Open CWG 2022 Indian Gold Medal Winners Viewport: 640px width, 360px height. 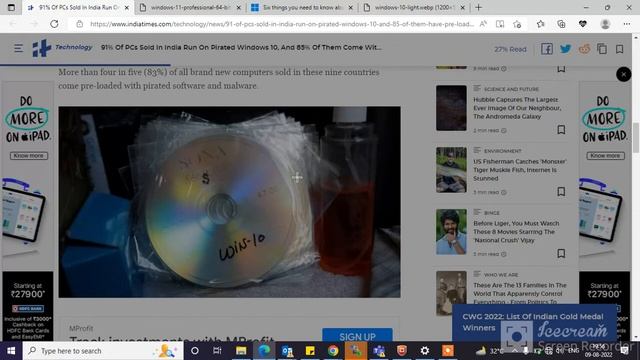pos(532,322)
